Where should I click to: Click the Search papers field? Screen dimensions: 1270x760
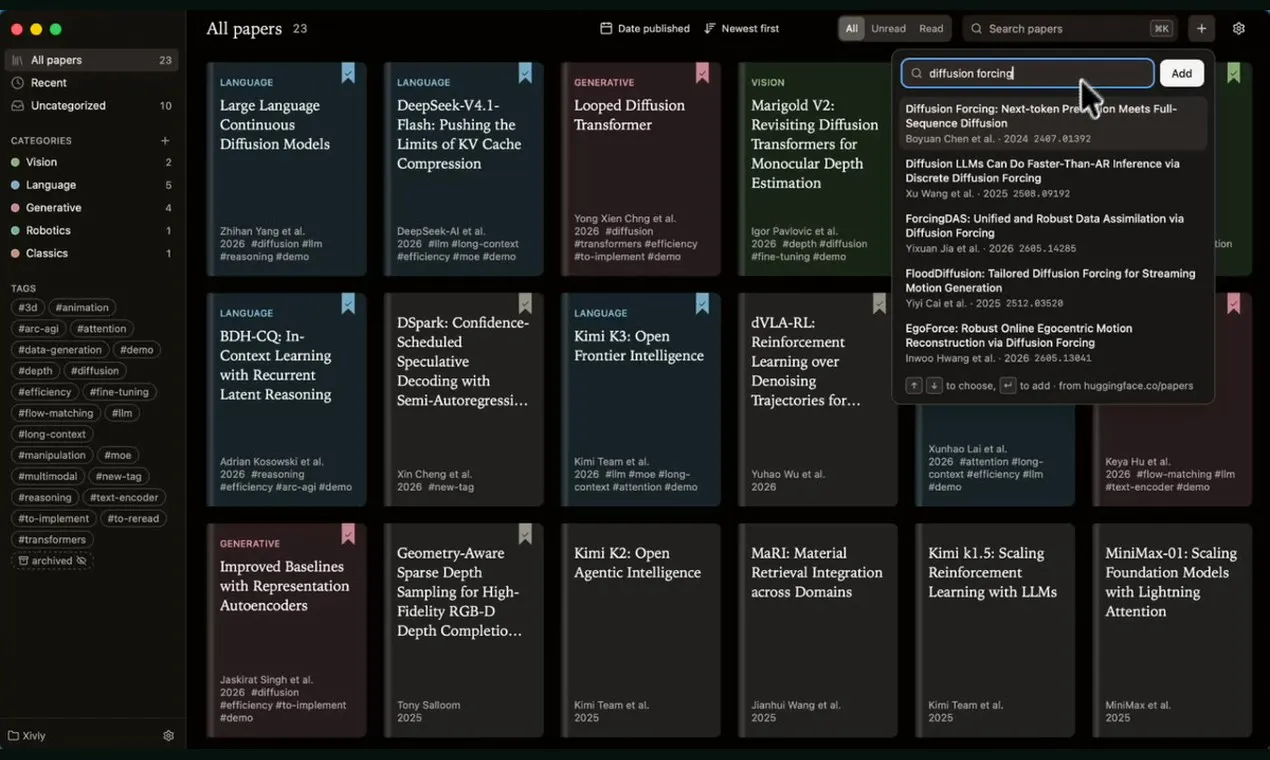[1070, 29]
